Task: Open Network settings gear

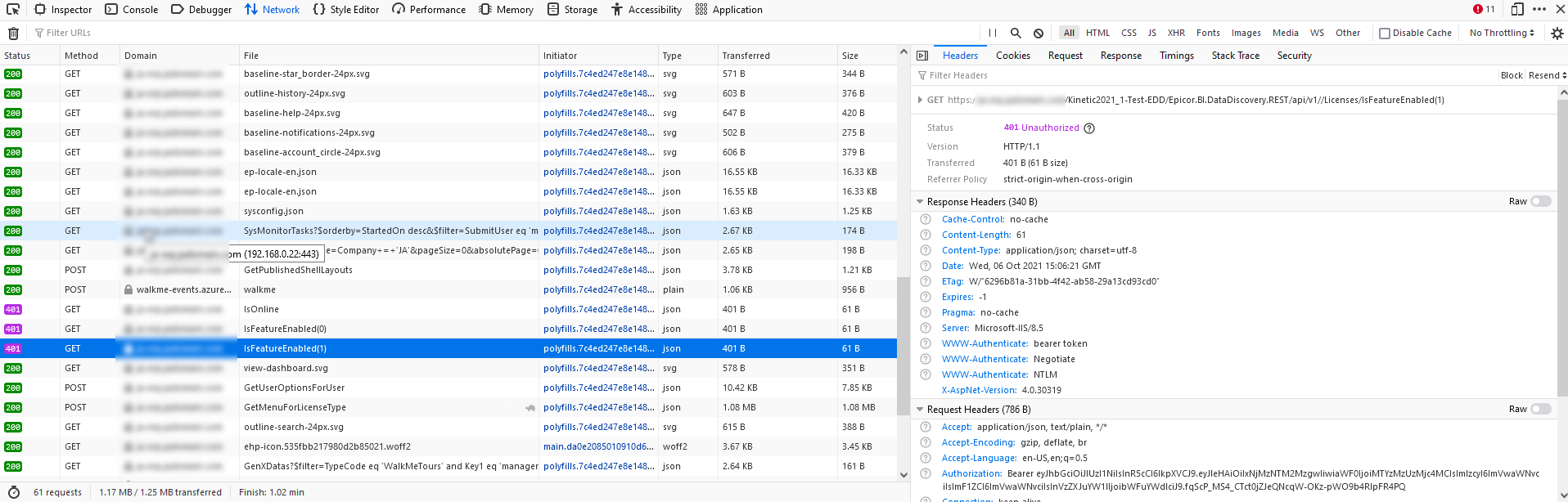Action: (x=1557, y=34)
